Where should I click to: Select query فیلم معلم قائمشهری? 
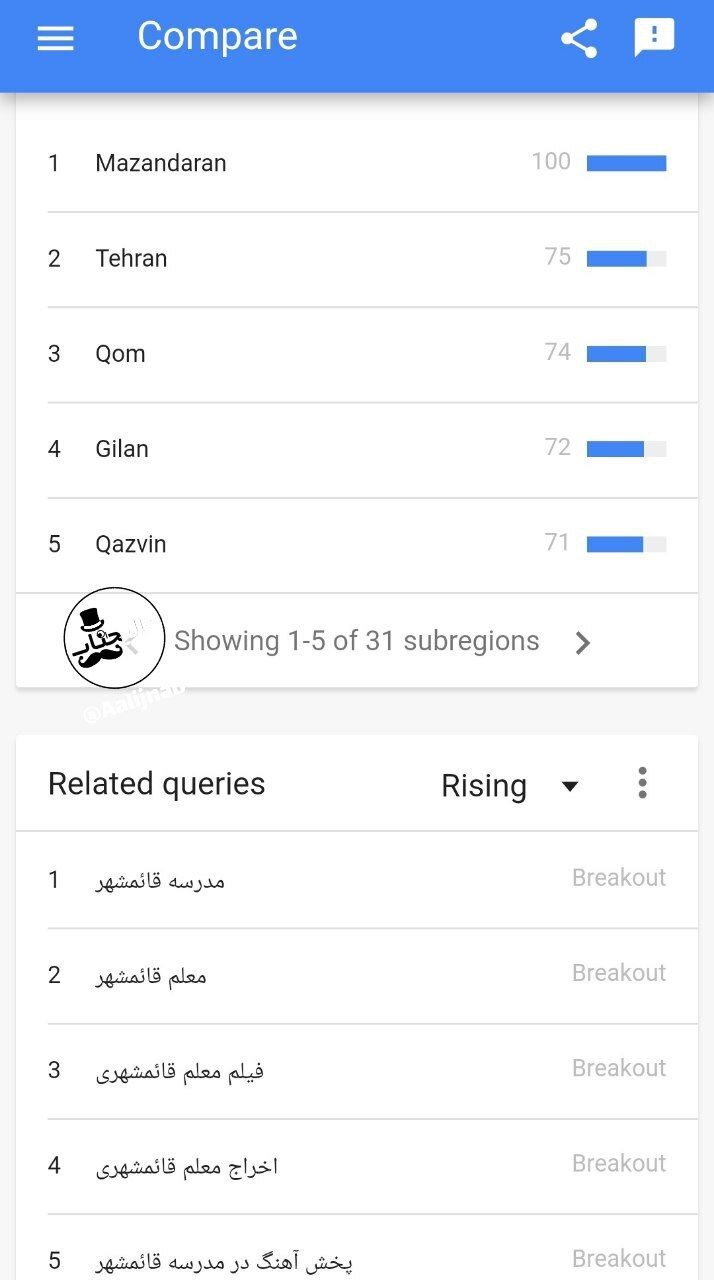click(180, 1071)
